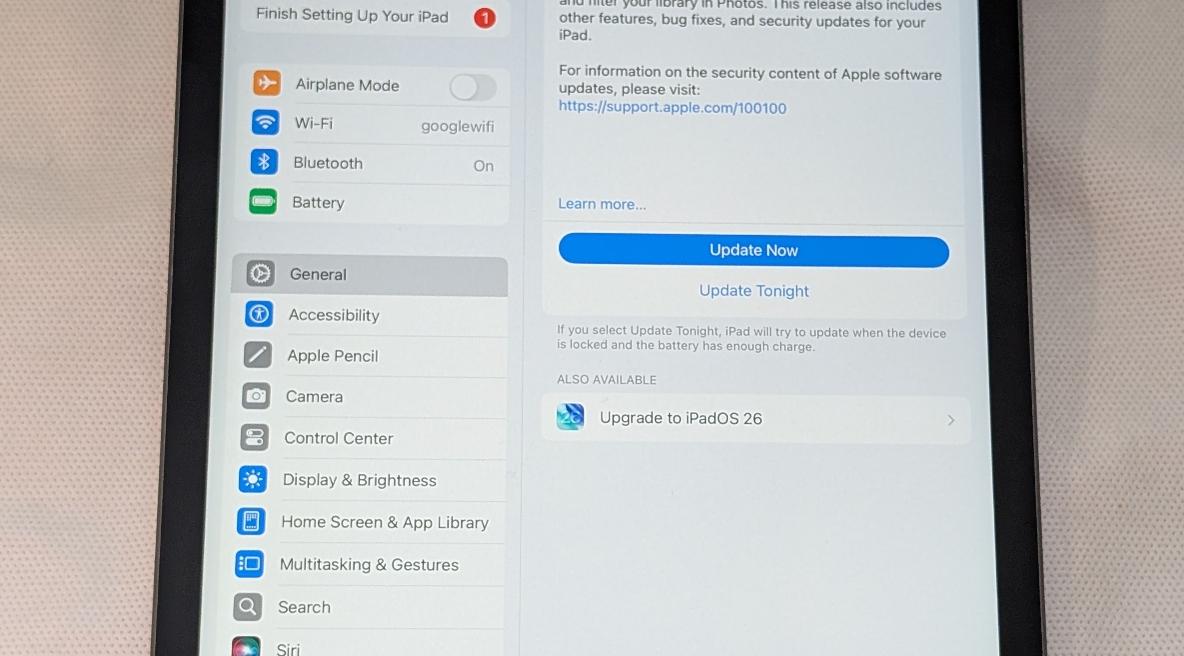Tap the Update Tonight explanation note
The width and height of the screenshot is (1184, 656).
pyautogui.click(x=751, y=339)
